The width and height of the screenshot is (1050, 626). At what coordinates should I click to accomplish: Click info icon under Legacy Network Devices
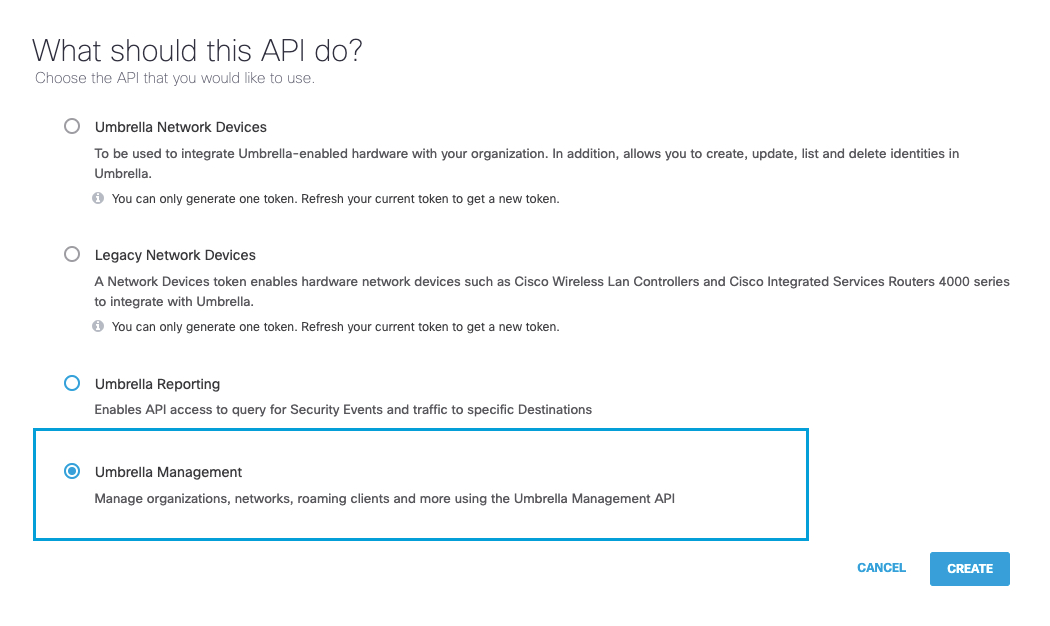point(98,326)
